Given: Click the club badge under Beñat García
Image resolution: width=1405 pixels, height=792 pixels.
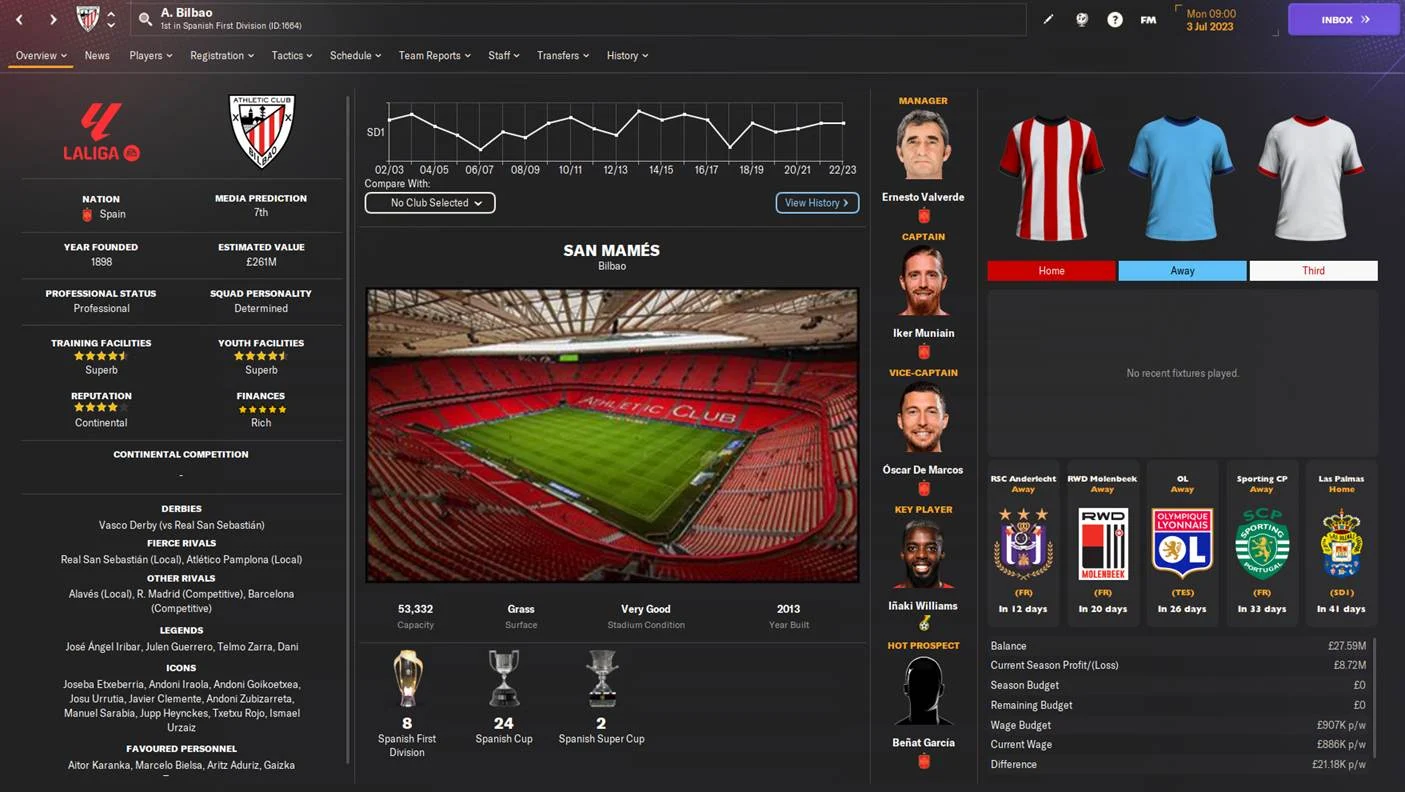Looking at the screenshot, I should [924, 761].
